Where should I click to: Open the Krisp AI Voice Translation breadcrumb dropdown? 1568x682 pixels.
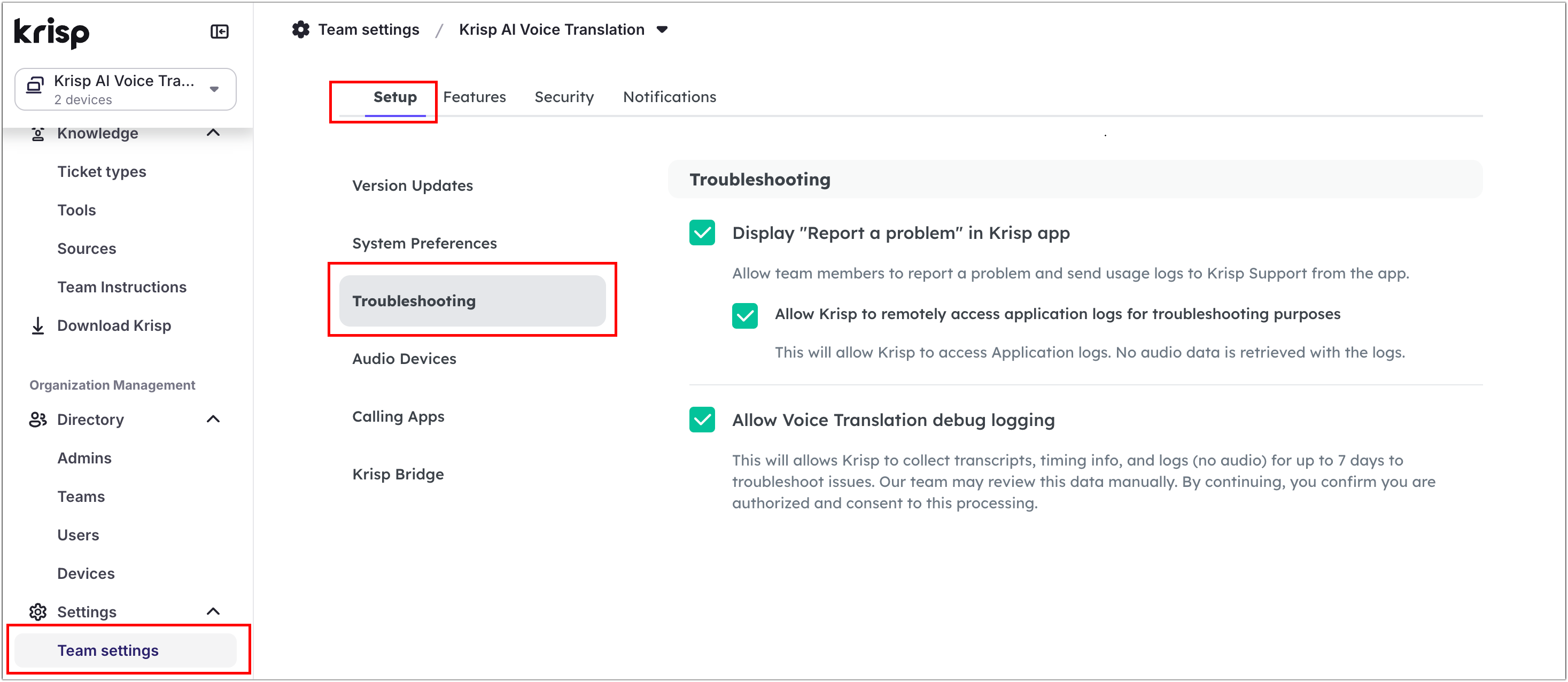(x=662, y=29)
